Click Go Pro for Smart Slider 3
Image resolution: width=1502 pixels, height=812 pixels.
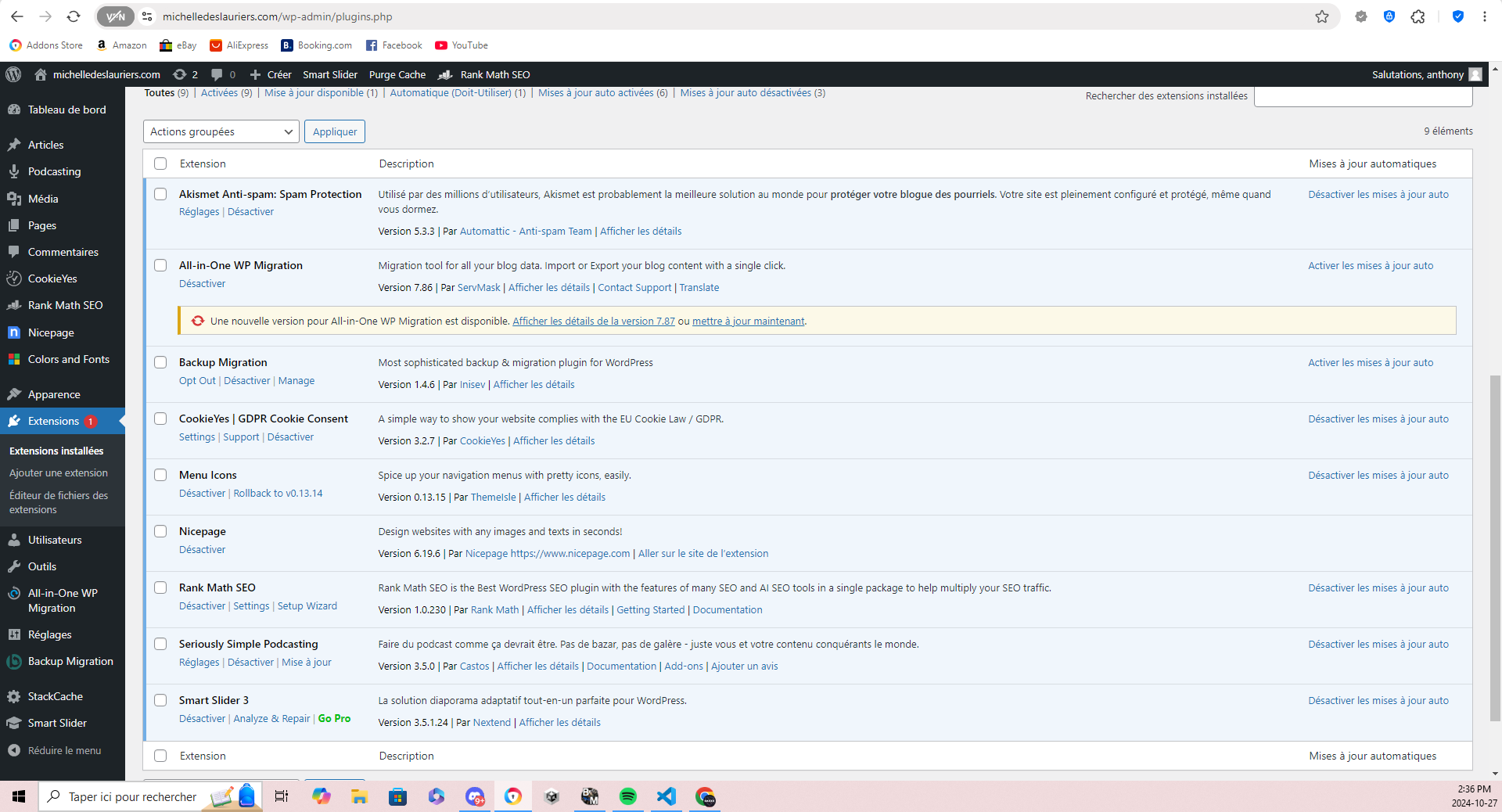click(334, 718)
